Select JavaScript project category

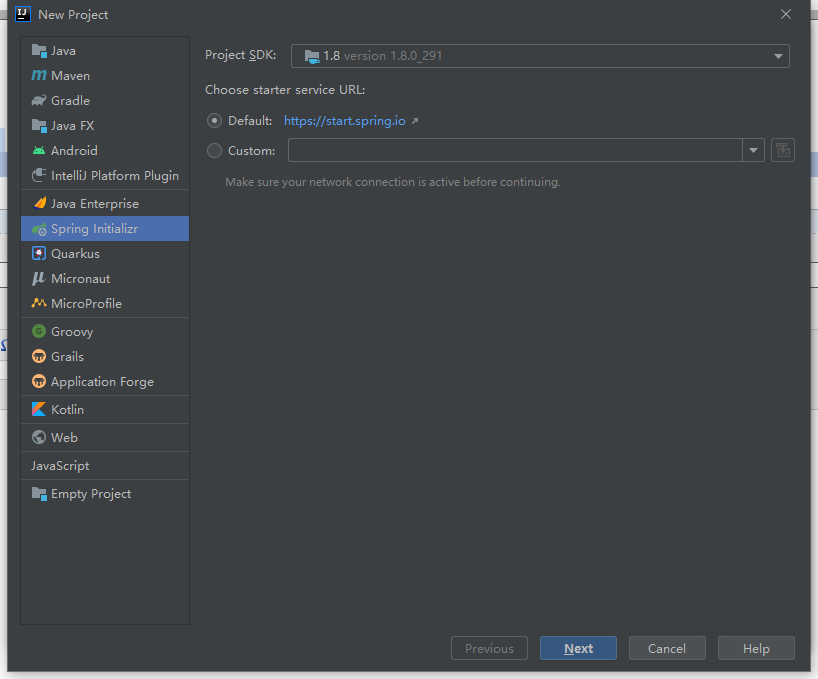[x=60, y=466]
